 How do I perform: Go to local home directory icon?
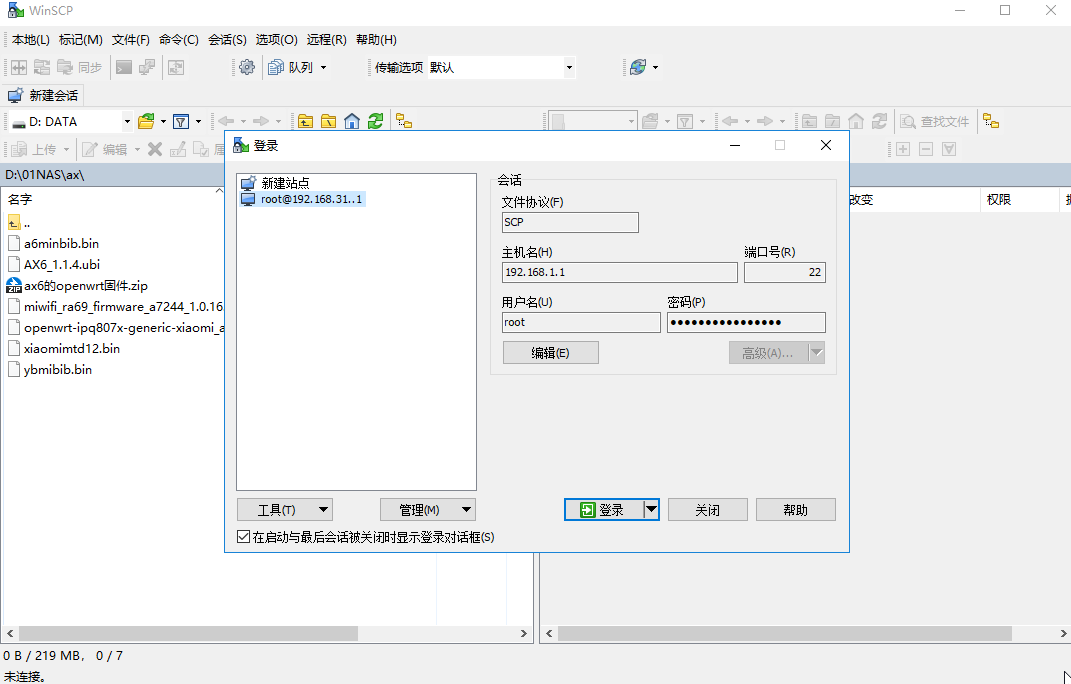pyautogui.click(x=352, y=122)
